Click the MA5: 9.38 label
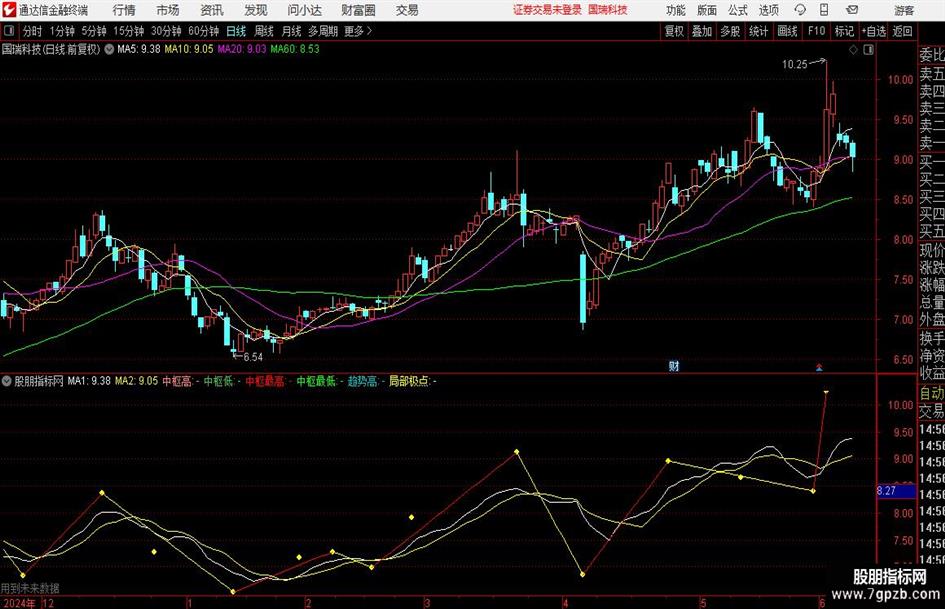Screen dimensions: 945x609 pos(139,49)
